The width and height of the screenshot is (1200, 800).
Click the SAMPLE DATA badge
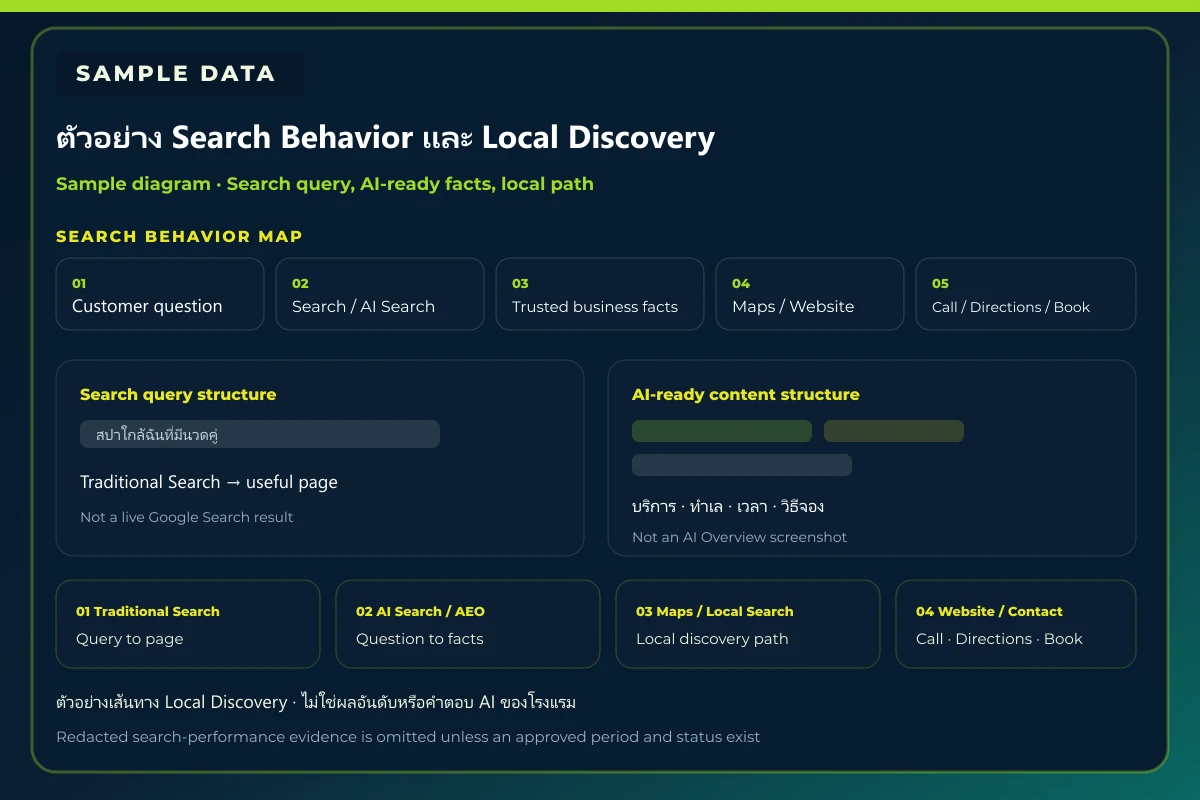click(180, 74)
